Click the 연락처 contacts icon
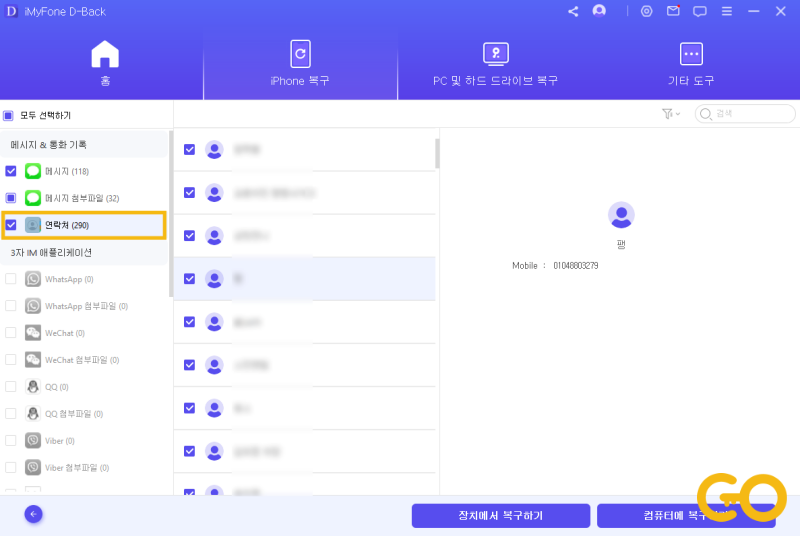The height and width of the screenshot is (536, 800). coord(33,225)
